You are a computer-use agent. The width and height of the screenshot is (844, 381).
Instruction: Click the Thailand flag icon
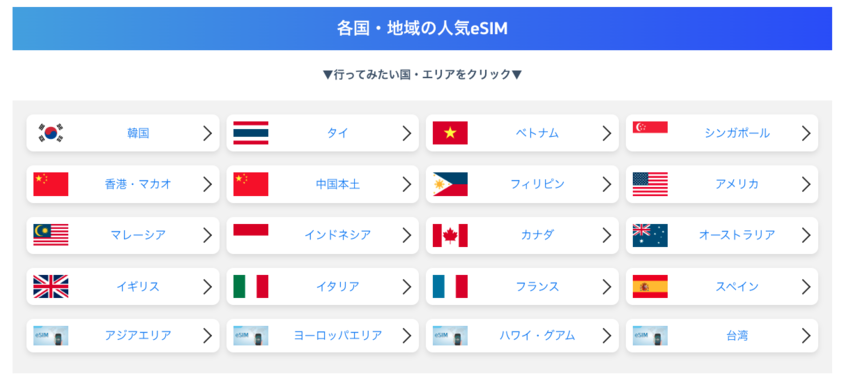(250, 133)
